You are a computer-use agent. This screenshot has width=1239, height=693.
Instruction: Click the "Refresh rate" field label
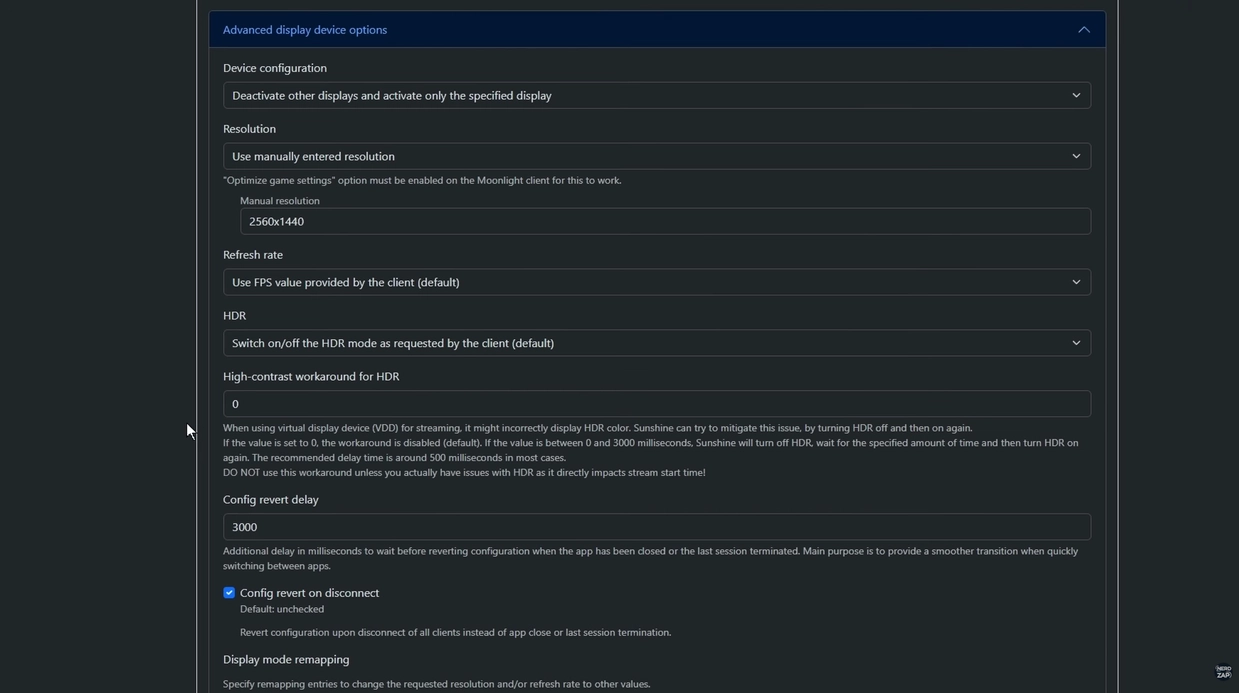coord(253,255)
